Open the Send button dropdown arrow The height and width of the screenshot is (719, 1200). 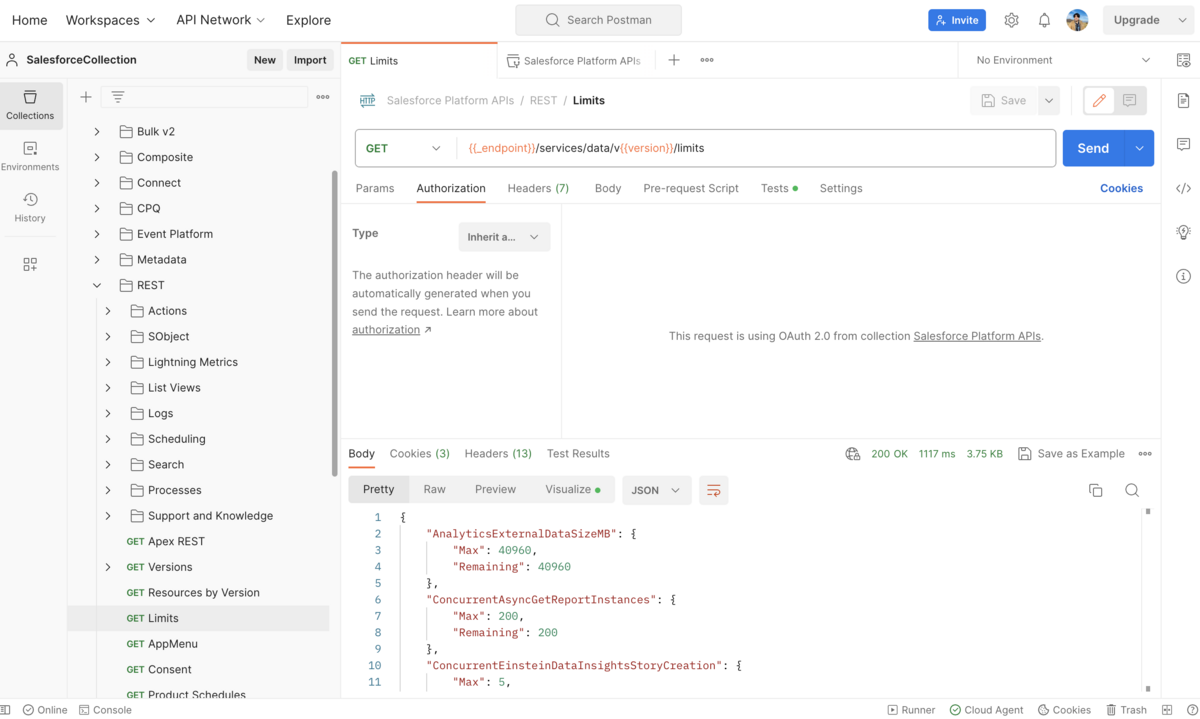[1140, 148]
